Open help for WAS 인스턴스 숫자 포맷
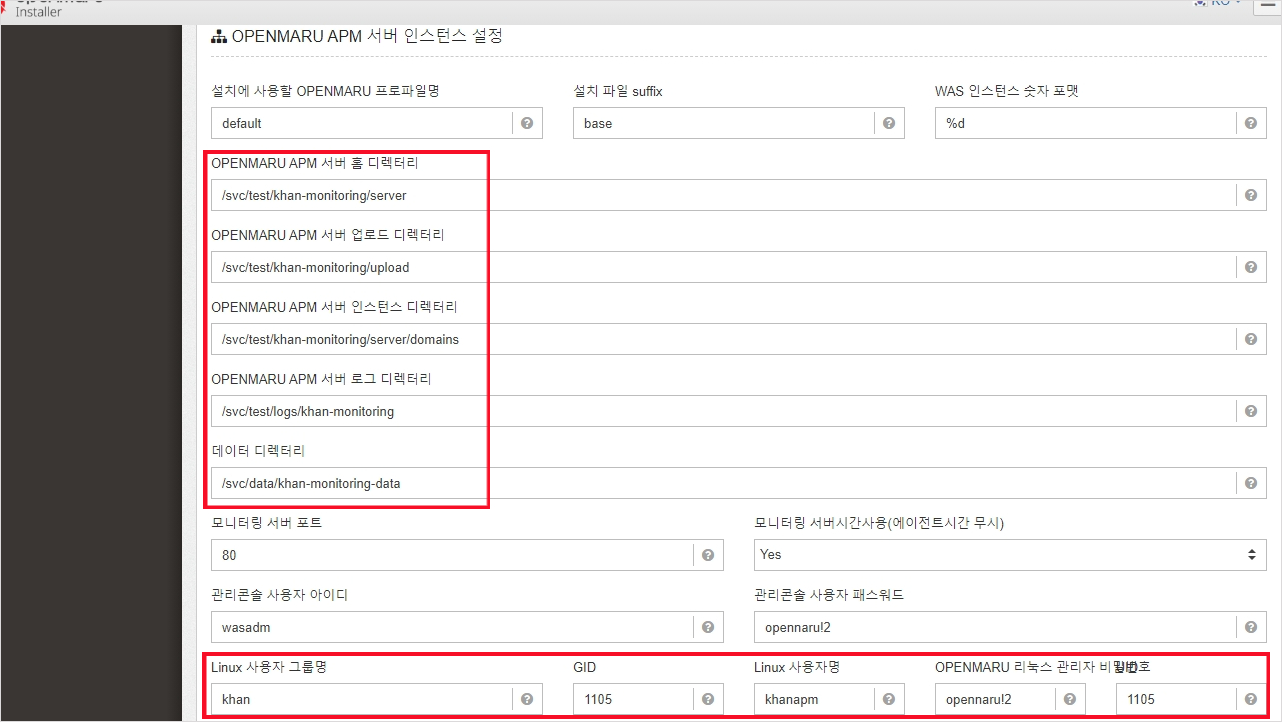This screenshot has height=722, width=1282. (x=1251, y=124)
